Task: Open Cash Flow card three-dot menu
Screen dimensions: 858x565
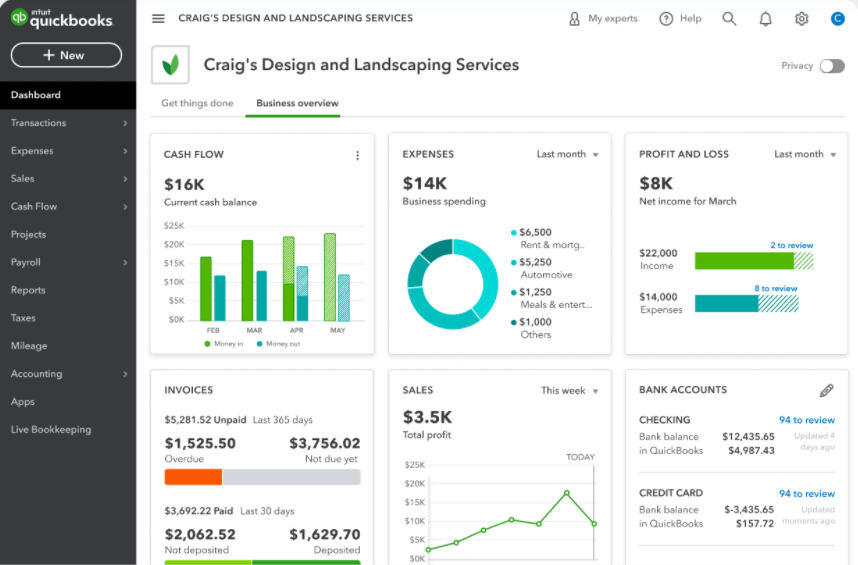Action: tap(357, 155)
